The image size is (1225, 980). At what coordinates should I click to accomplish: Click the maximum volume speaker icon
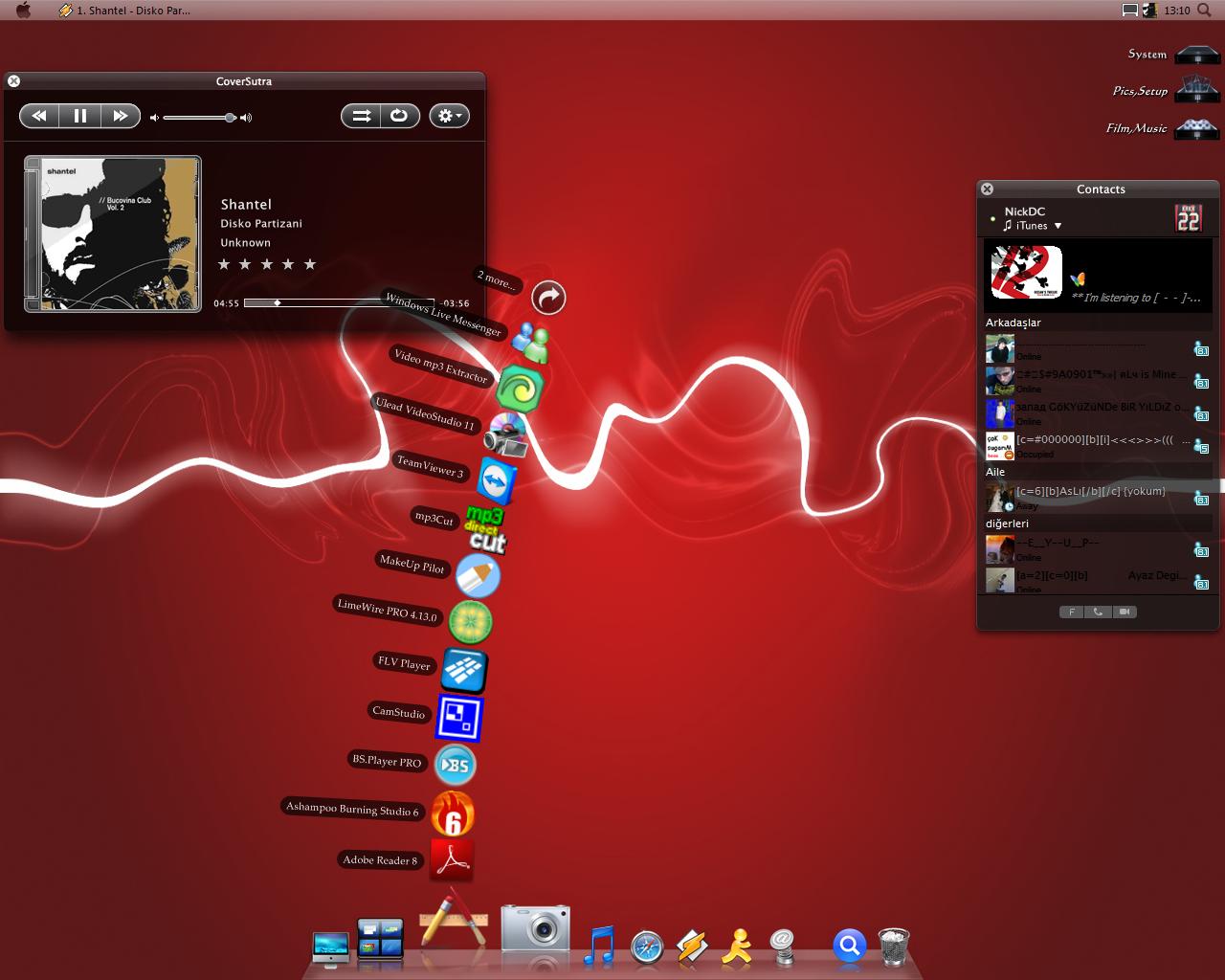tap(246, 118)
